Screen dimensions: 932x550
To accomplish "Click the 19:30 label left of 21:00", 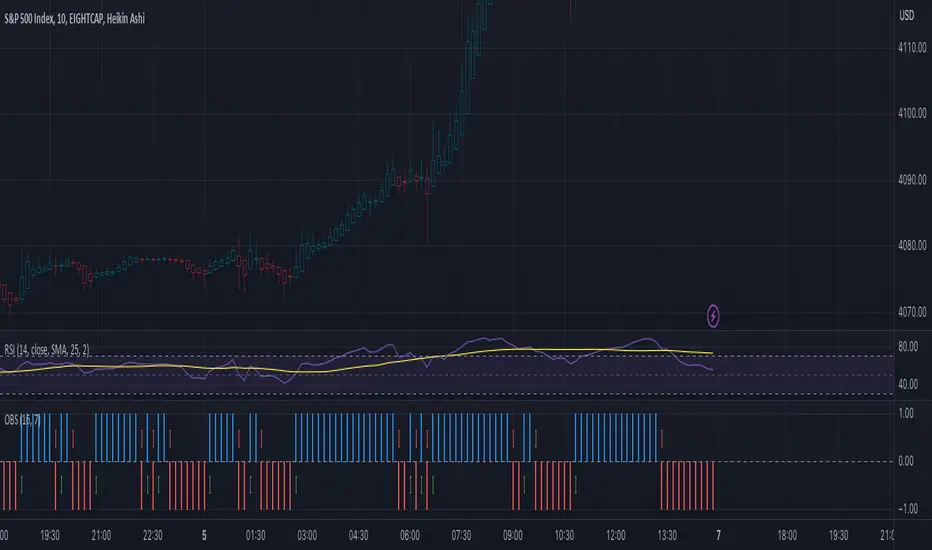I will coord(50,536).
